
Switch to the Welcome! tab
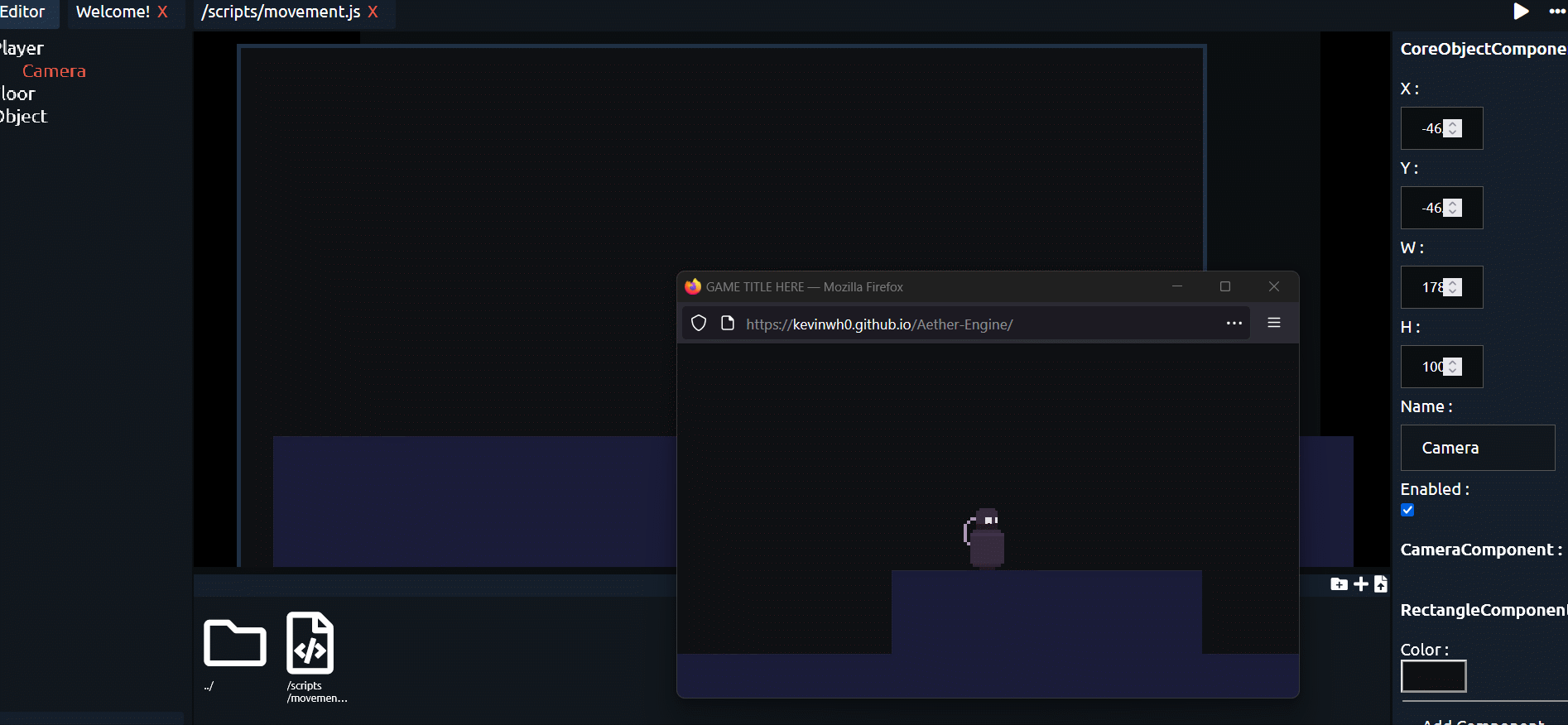tap(113, 12)
